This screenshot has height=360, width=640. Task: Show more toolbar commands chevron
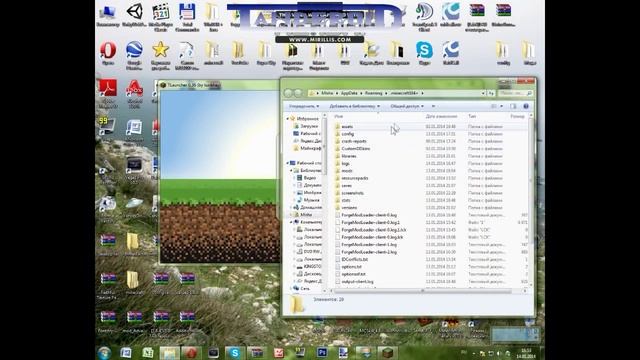(x=433, y=106)
